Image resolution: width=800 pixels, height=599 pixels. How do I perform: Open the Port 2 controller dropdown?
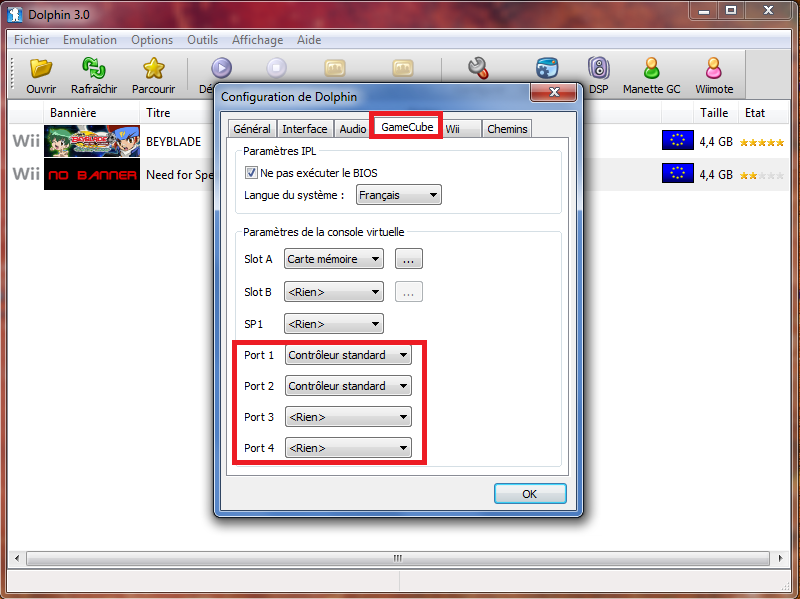pyautogui.click(x=348, y=386)
